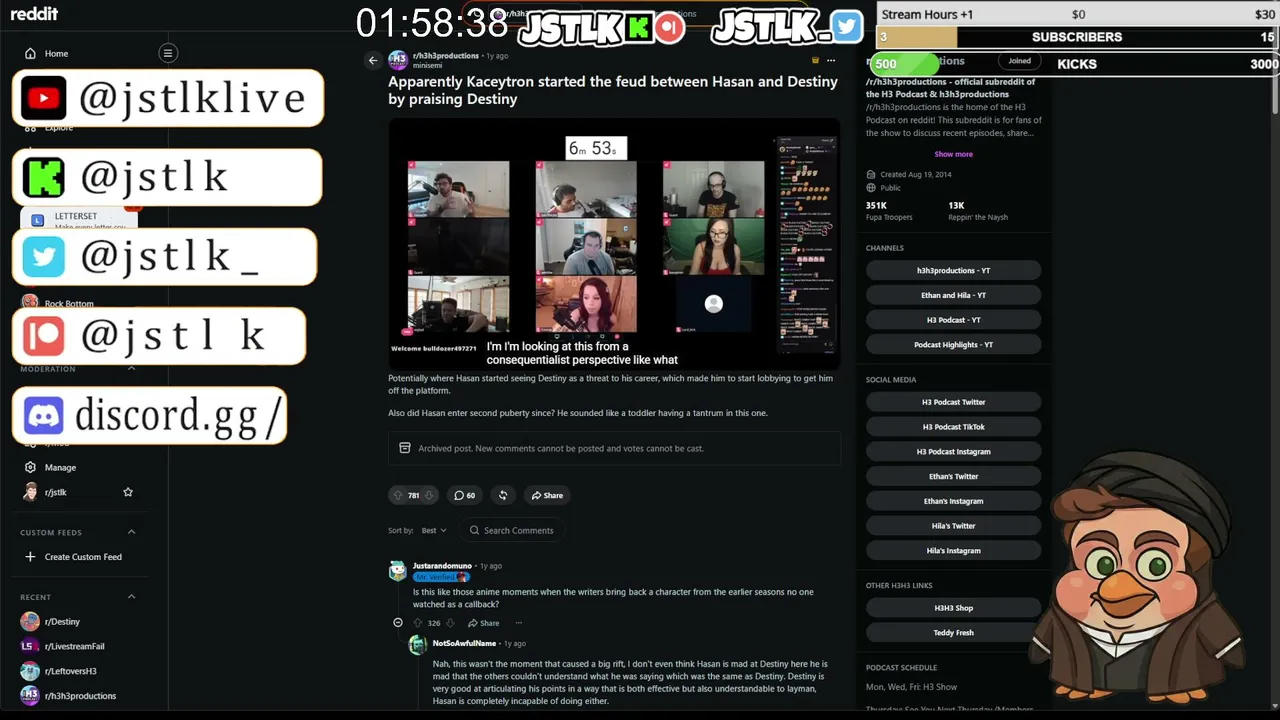Open the H3 Podcast - YT link

coord(953,320)
